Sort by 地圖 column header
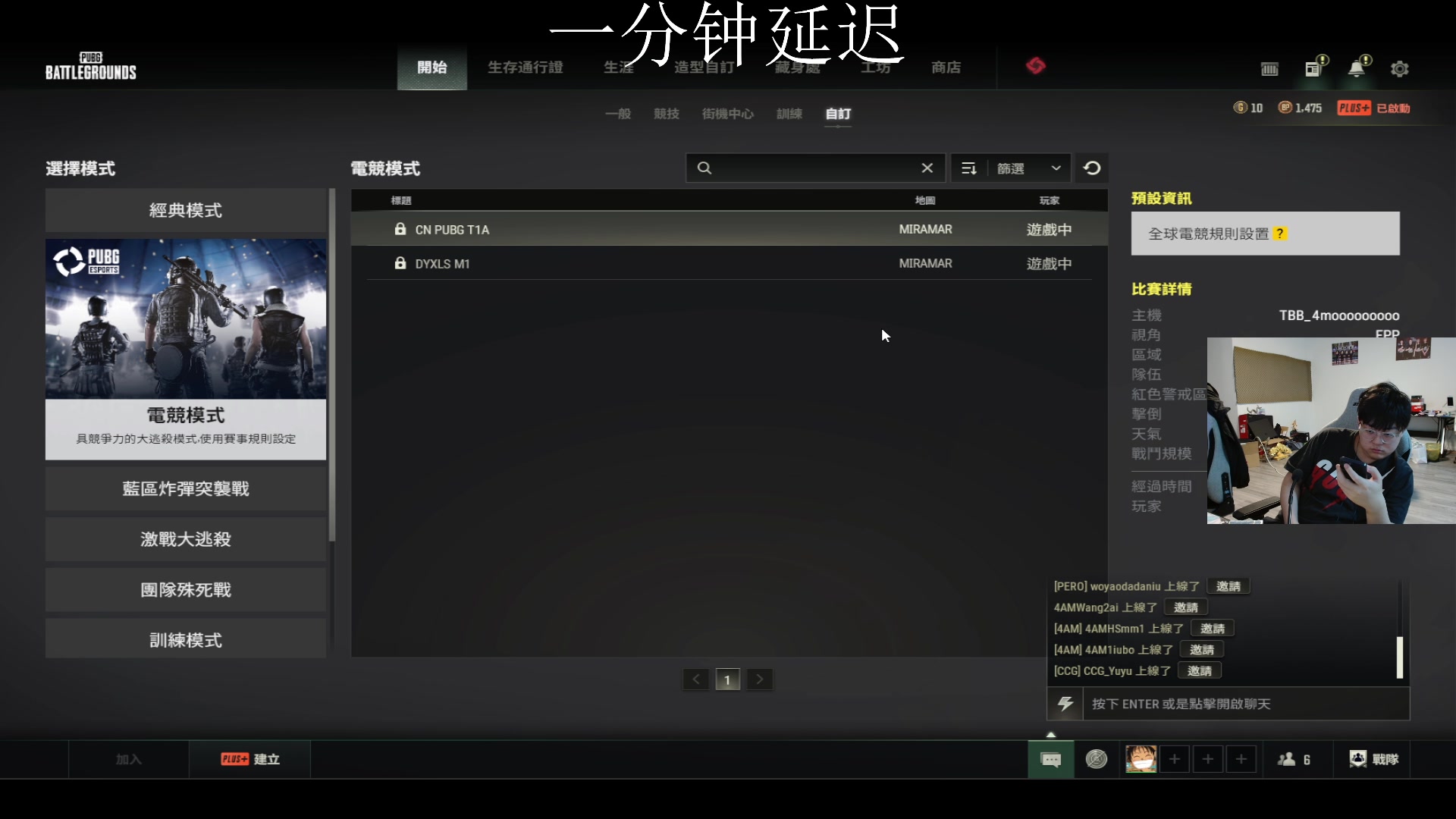The width and height of the screenshot is (1456, 819). pos(925,200)
